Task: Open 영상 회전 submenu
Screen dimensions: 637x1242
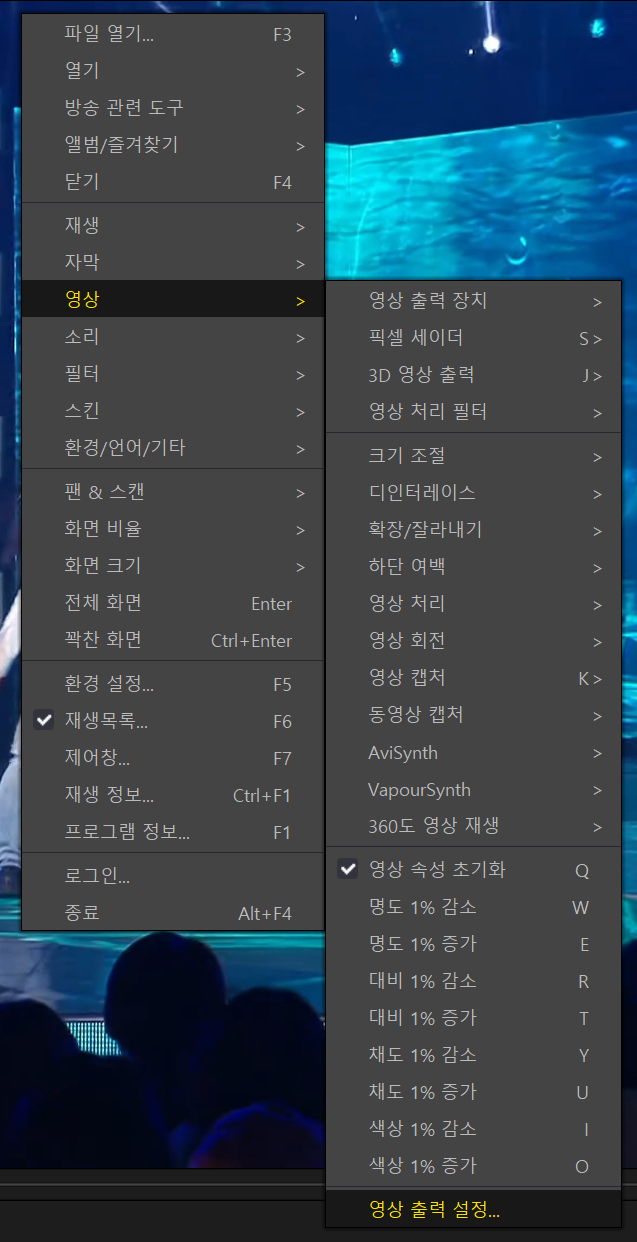Action: (x=473, y=641)
